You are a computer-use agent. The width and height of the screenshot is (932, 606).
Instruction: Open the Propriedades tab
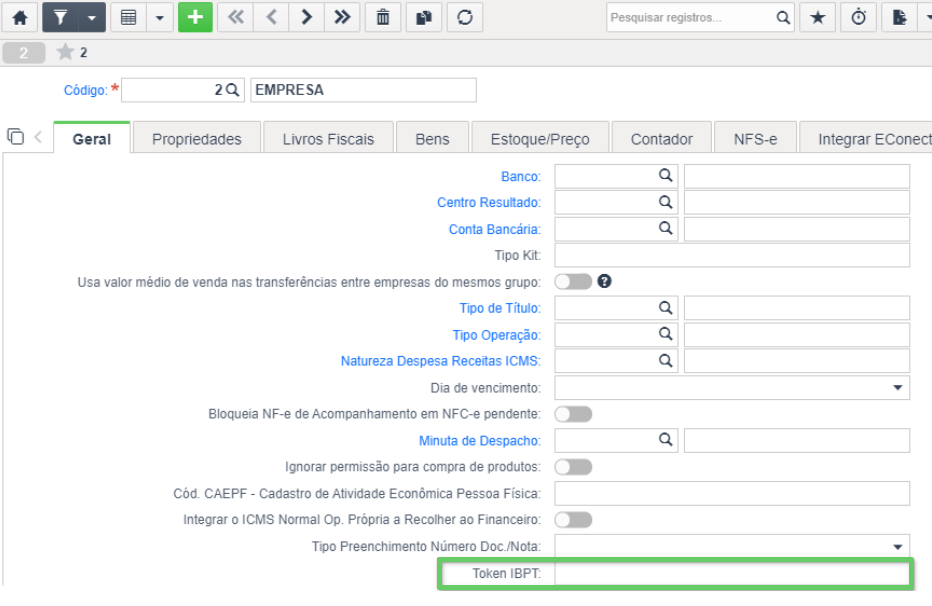(197, 138)
